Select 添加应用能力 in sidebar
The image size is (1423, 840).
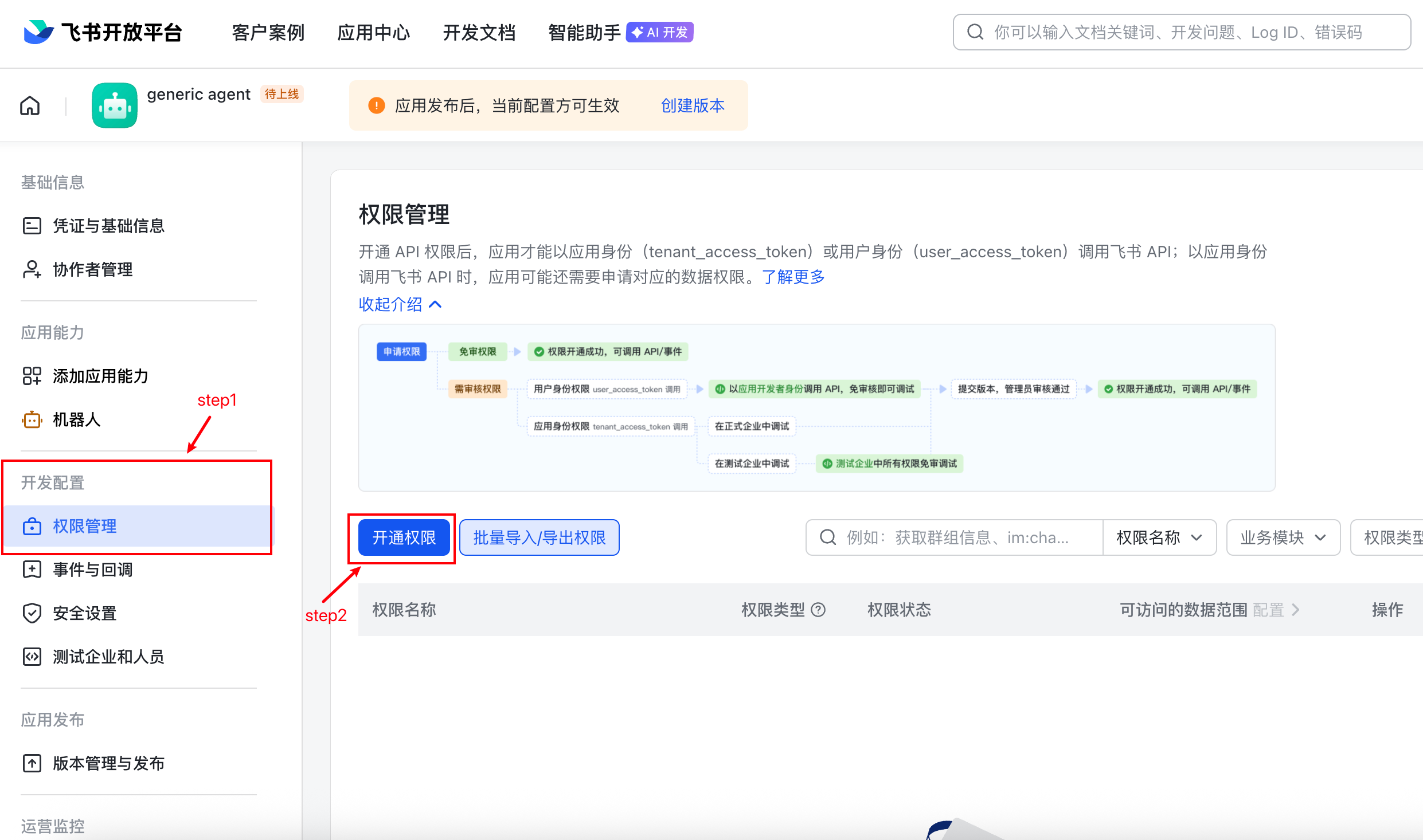[x=100, y=376]
